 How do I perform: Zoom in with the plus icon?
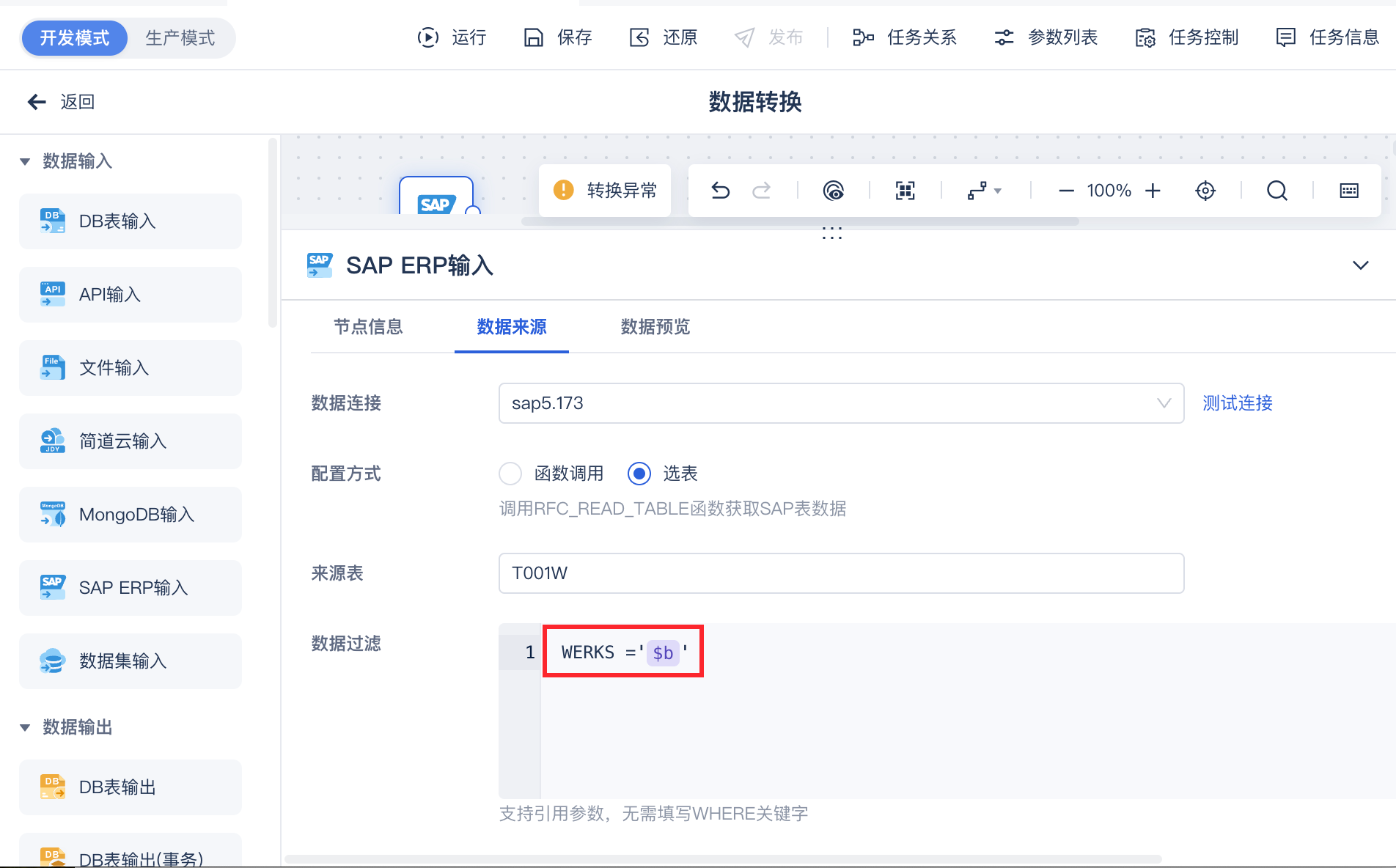[1153, 191]
